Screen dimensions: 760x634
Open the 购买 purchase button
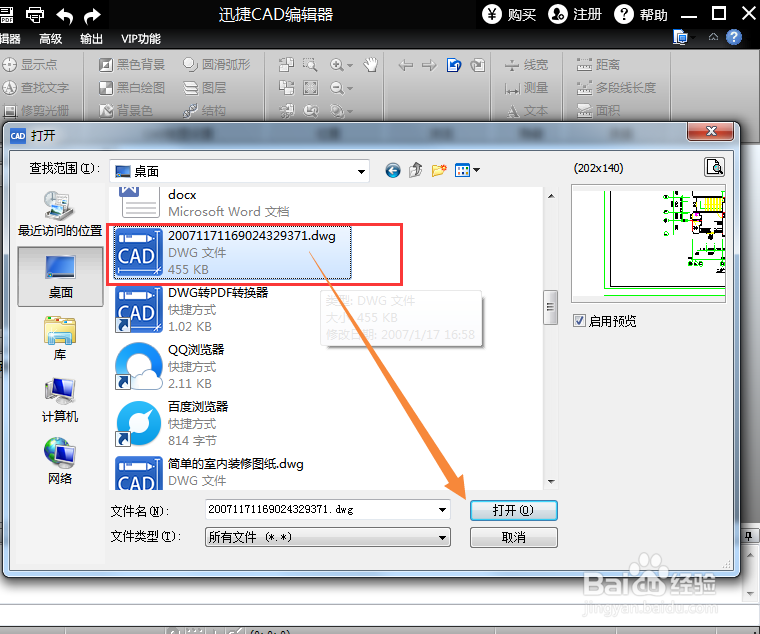coord(509,15)
